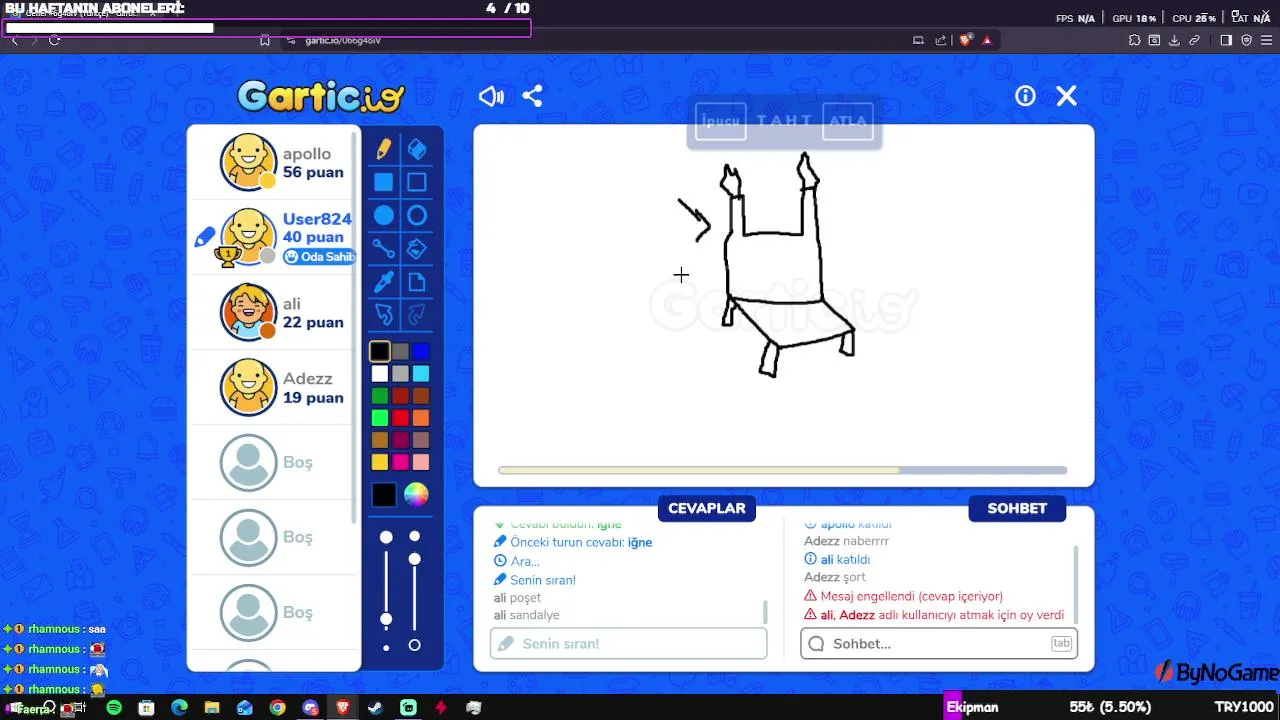Open File Explorer from the taskbar
Image resolution: width=1280 pixels, height=720 pixels.
[x=212, y=708]
